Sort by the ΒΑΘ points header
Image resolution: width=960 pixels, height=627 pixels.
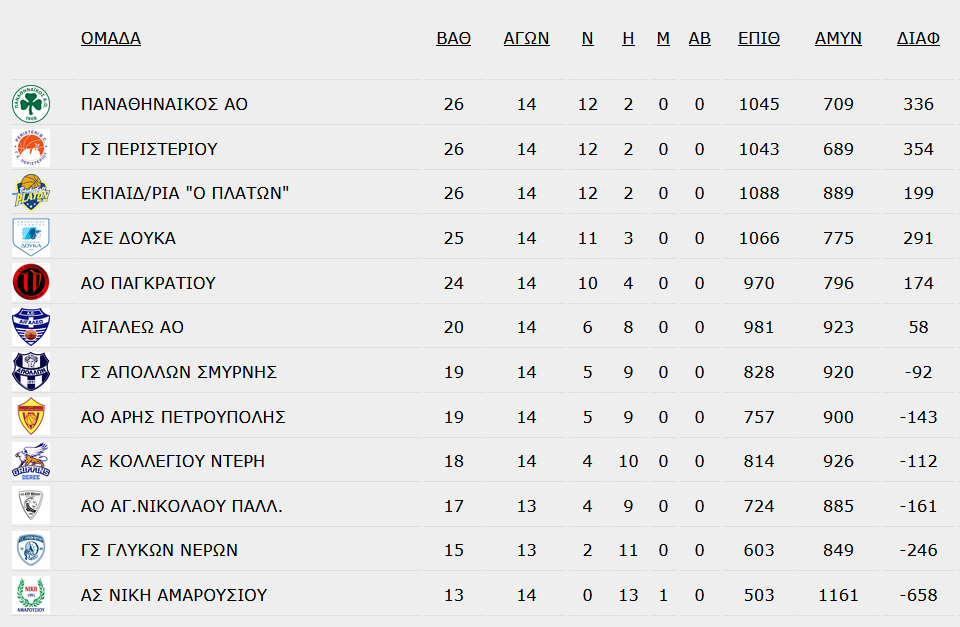454,38
